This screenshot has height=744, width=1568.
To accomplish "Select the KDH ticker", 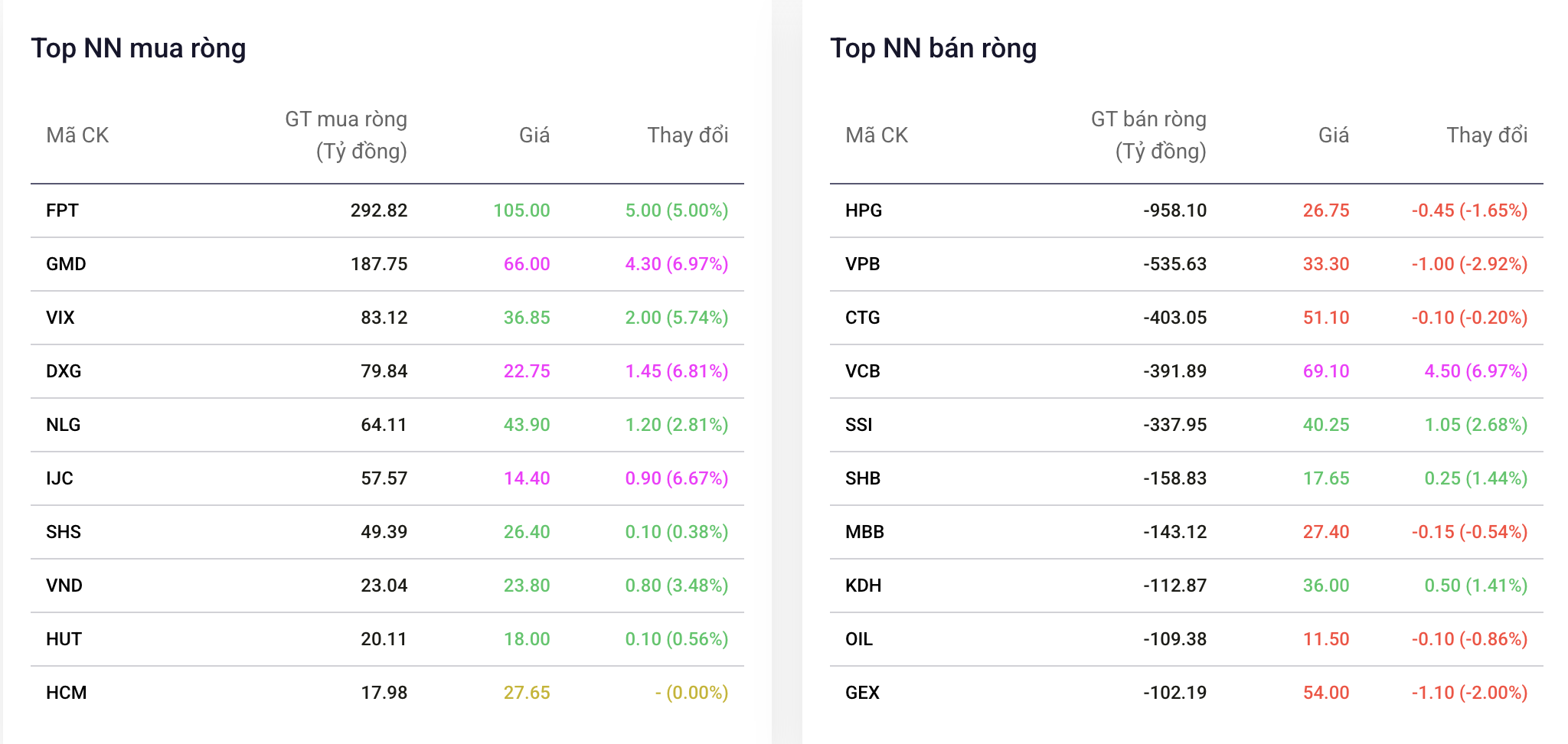I will click(x=864, y=586).
